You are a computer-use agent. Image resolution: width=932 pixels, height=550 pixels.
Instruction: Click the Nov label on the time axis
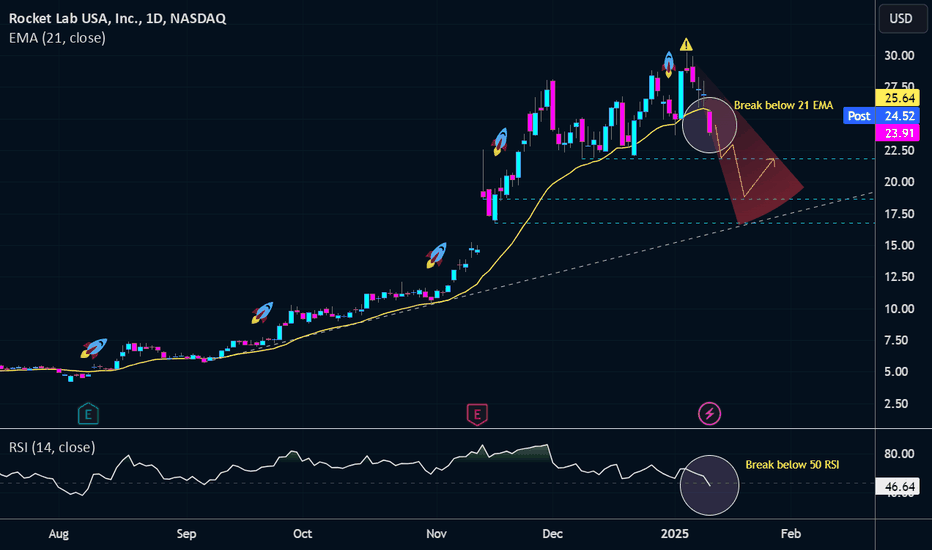pos(436,533)
